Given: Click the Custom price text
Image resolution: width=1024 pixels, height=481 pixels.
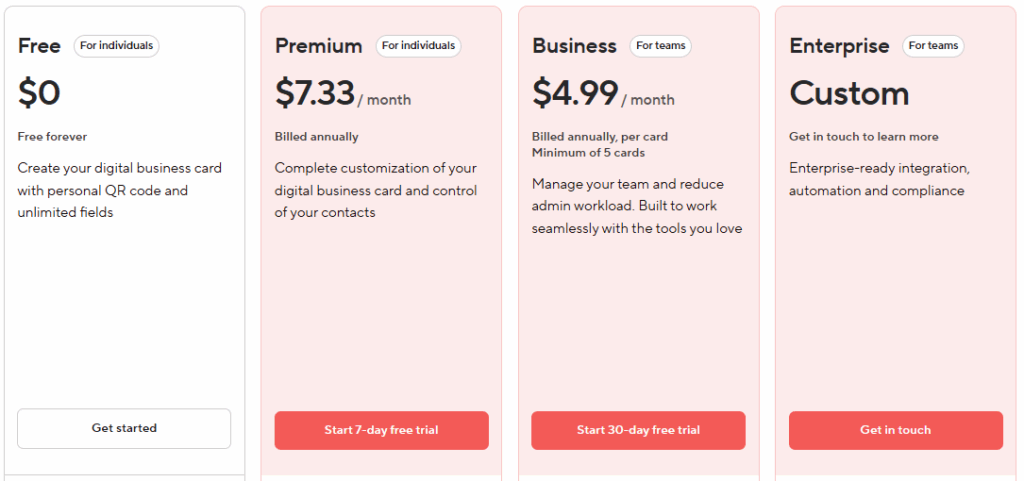Looking at the screenshot, I should tap(849, 93).
